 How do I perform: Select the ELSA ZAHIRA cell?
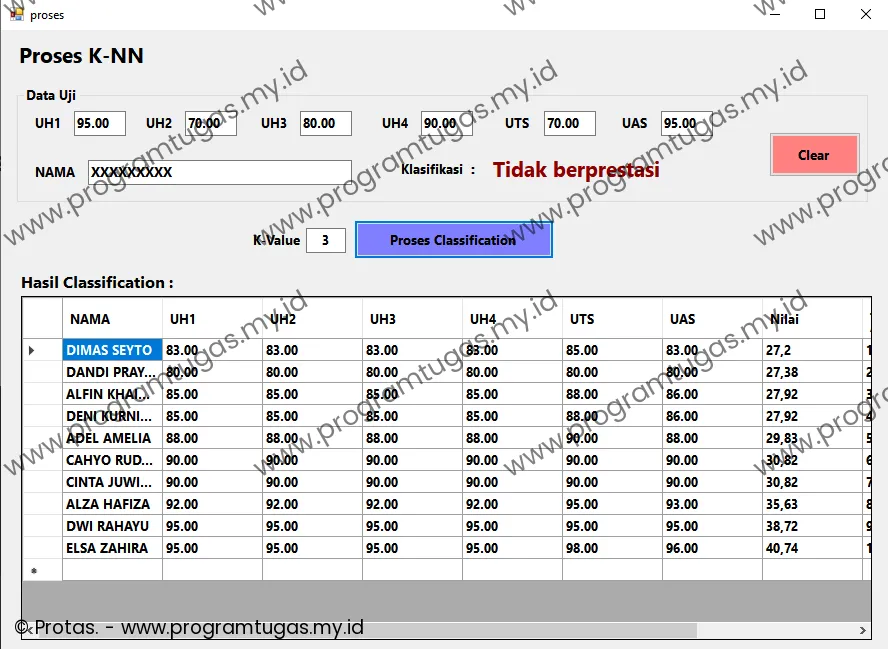coord(112,548)
